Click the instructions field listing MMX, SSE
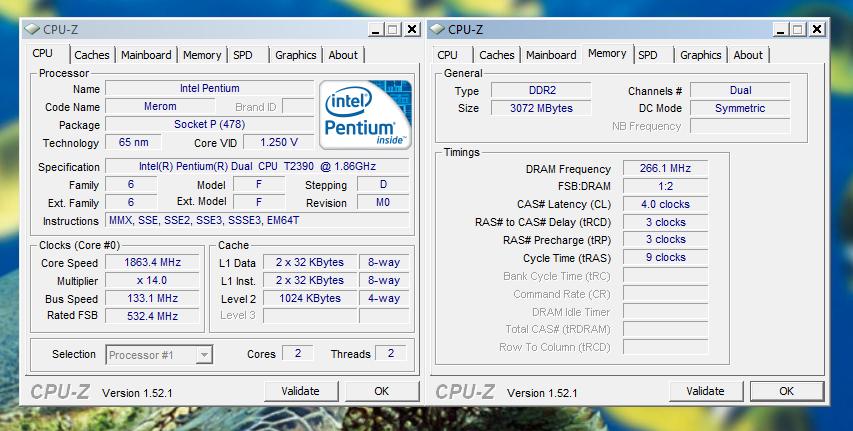 257,220
